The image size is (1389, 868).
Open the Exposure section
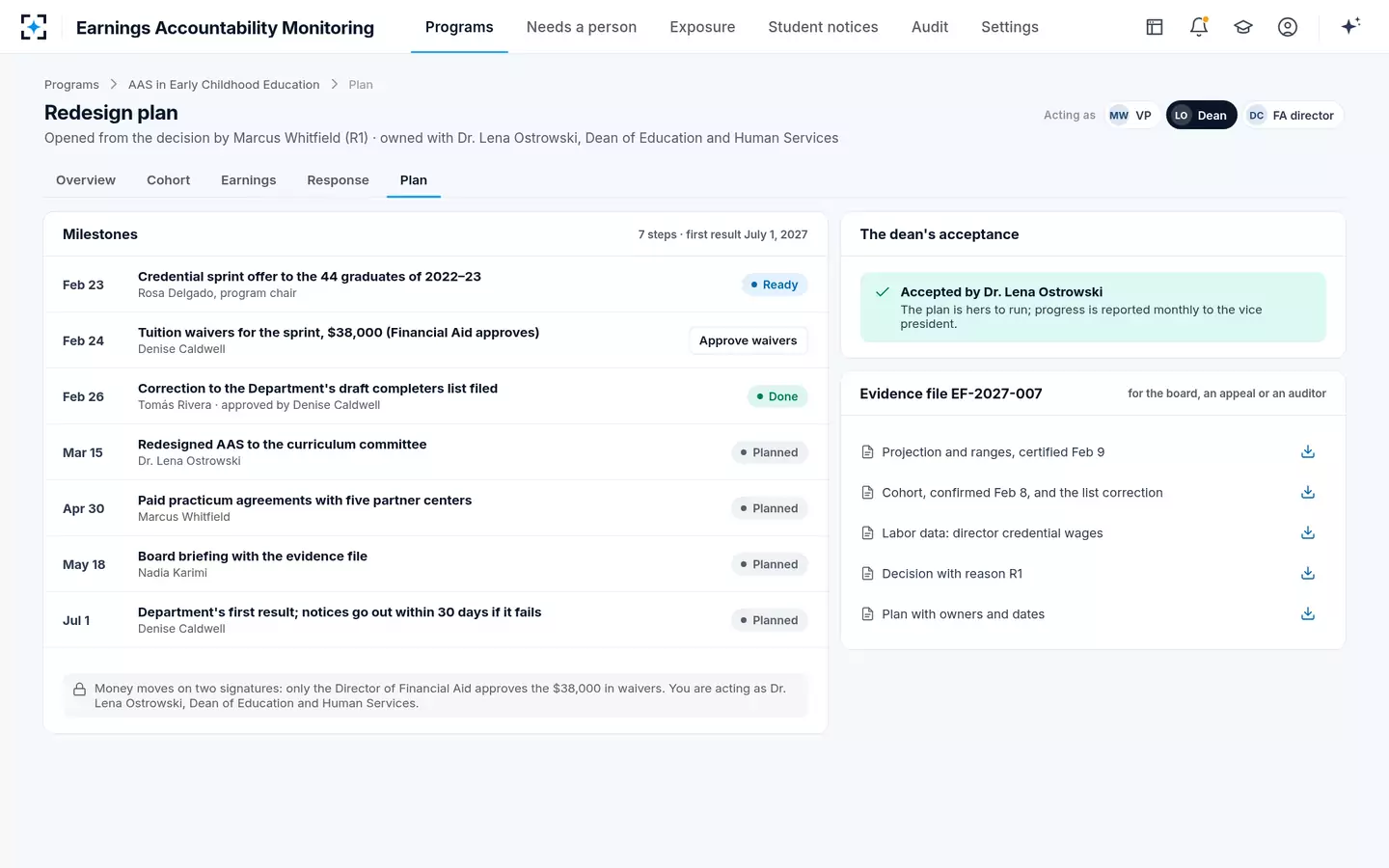click(x=702, y=27)
